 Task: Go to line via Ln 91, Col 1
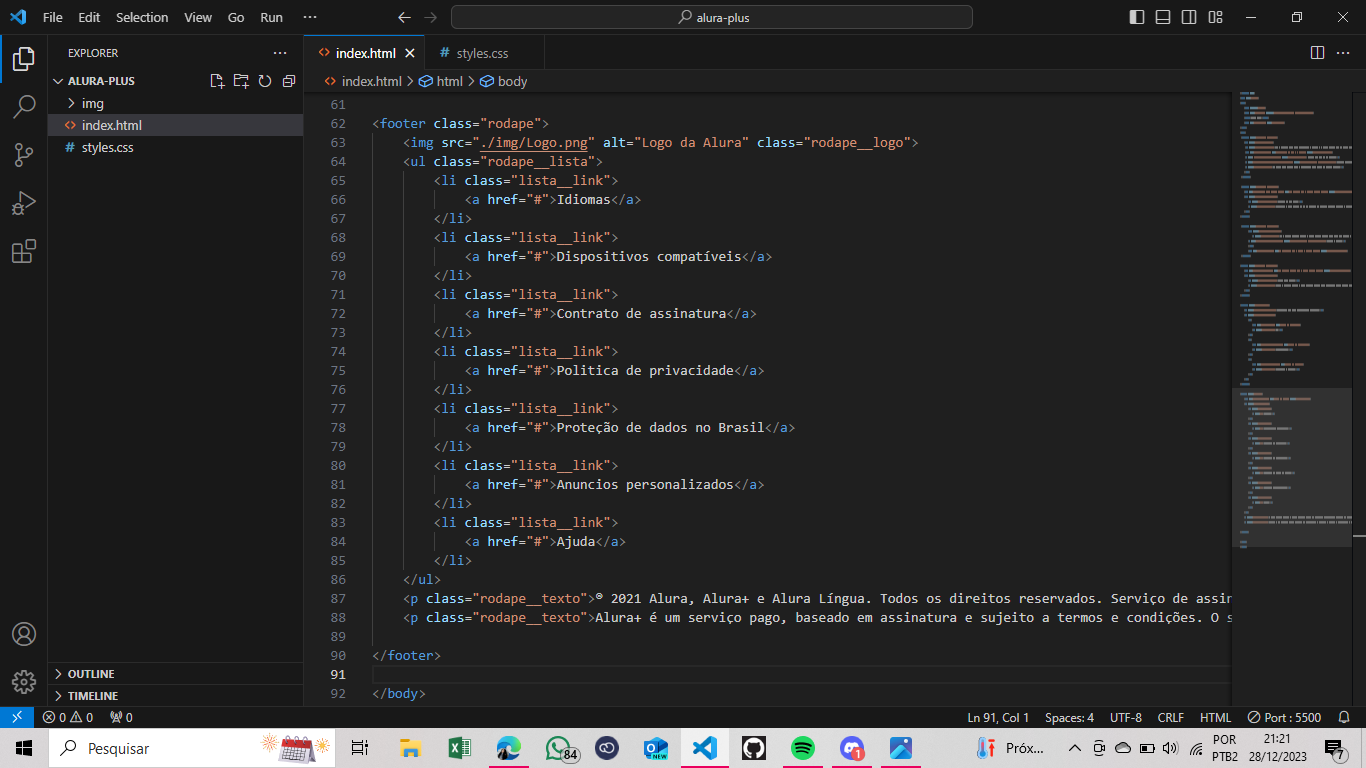tap(998, 717)
